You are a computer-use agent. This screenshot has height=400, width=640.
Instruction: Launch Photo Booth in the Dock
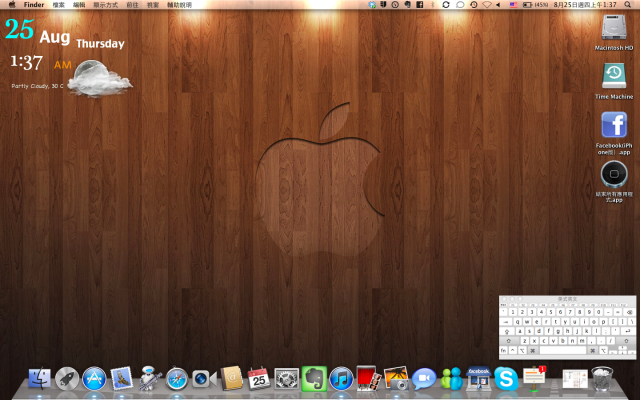coord(369,378)
